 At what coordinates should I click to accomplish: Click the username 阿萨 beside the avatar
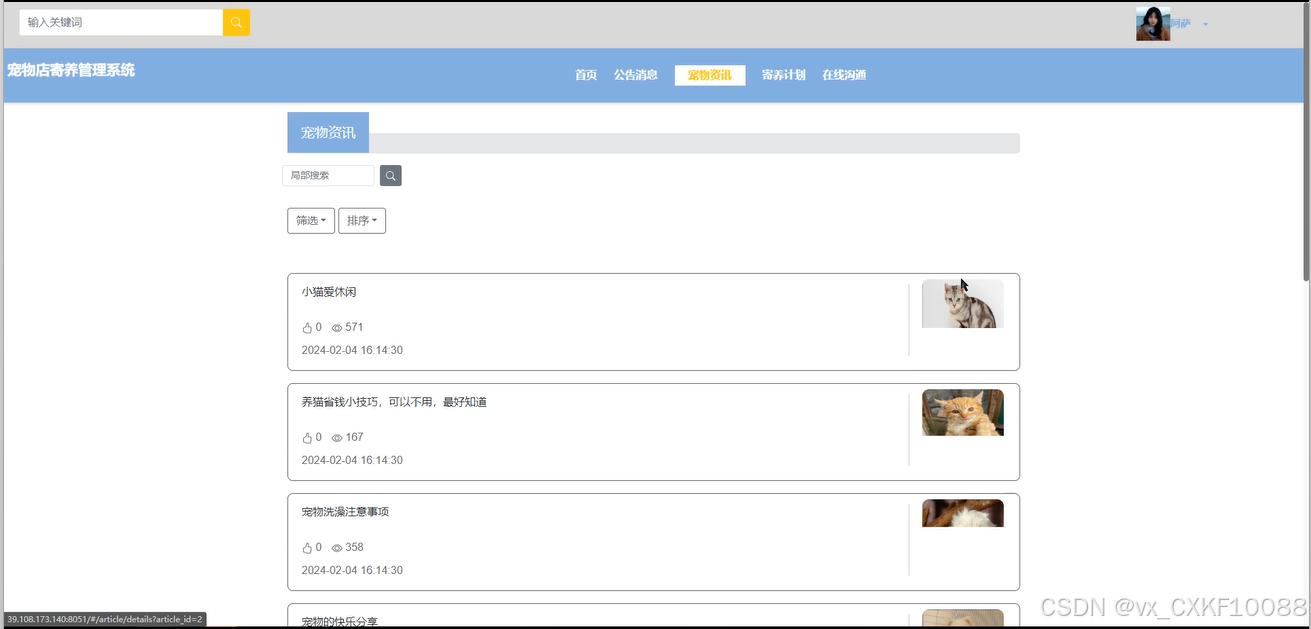click(1182, 24)
